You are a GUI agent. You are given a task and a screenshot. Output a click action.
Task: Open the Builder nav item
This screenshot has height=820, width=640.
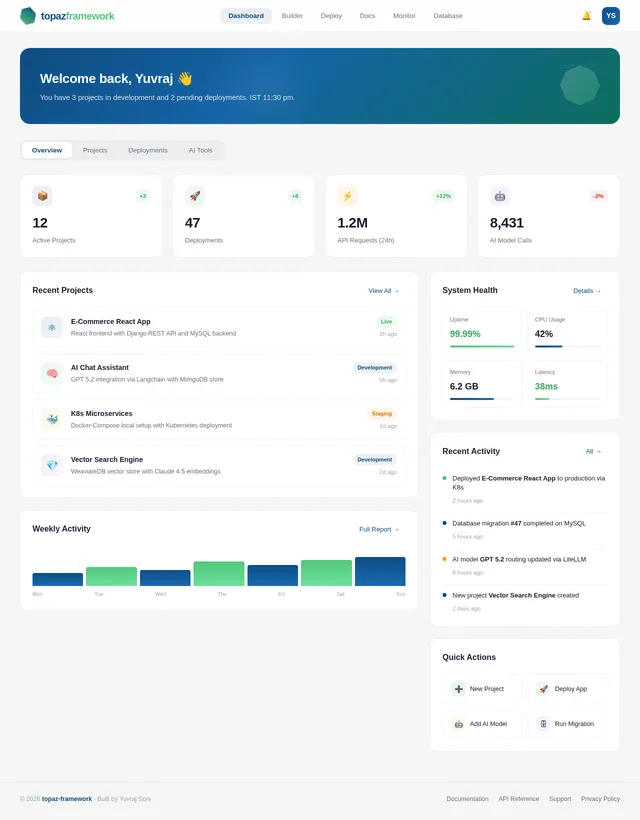(x=292, y=16)
